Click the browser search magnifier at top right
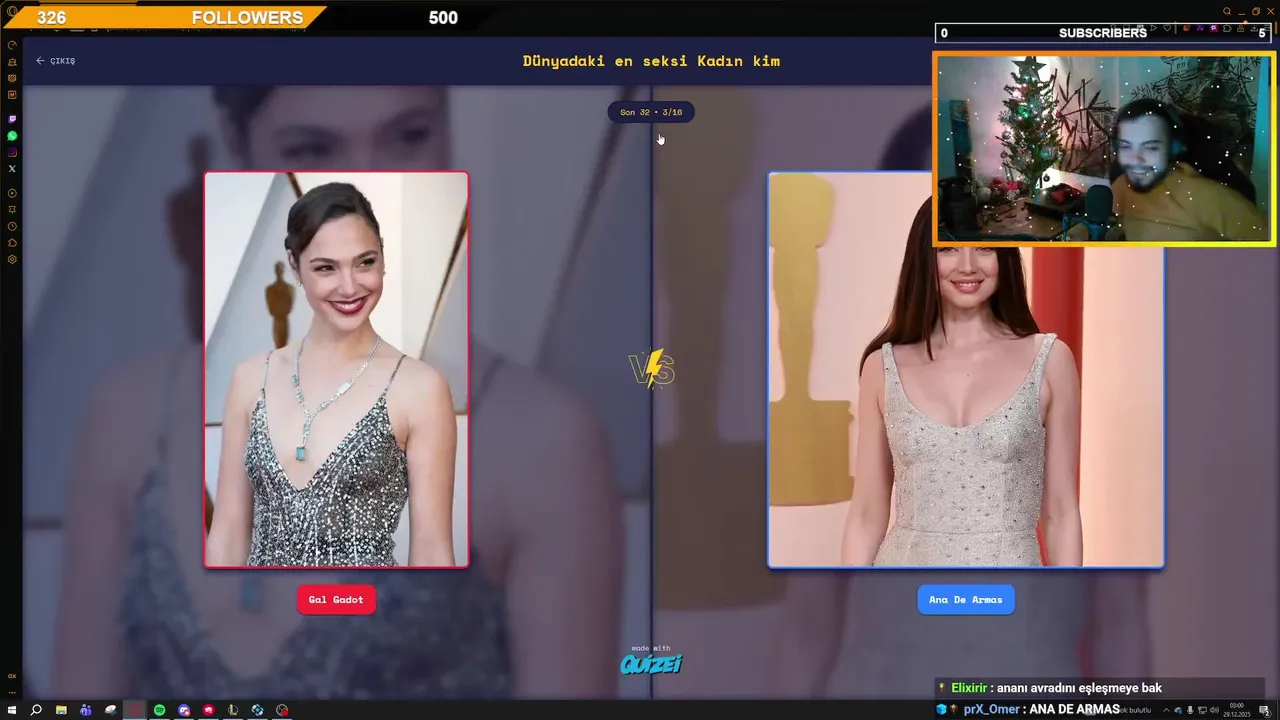Image resolution: width=1280 pixels, height=720 pixels. (x=1227, y=11)
